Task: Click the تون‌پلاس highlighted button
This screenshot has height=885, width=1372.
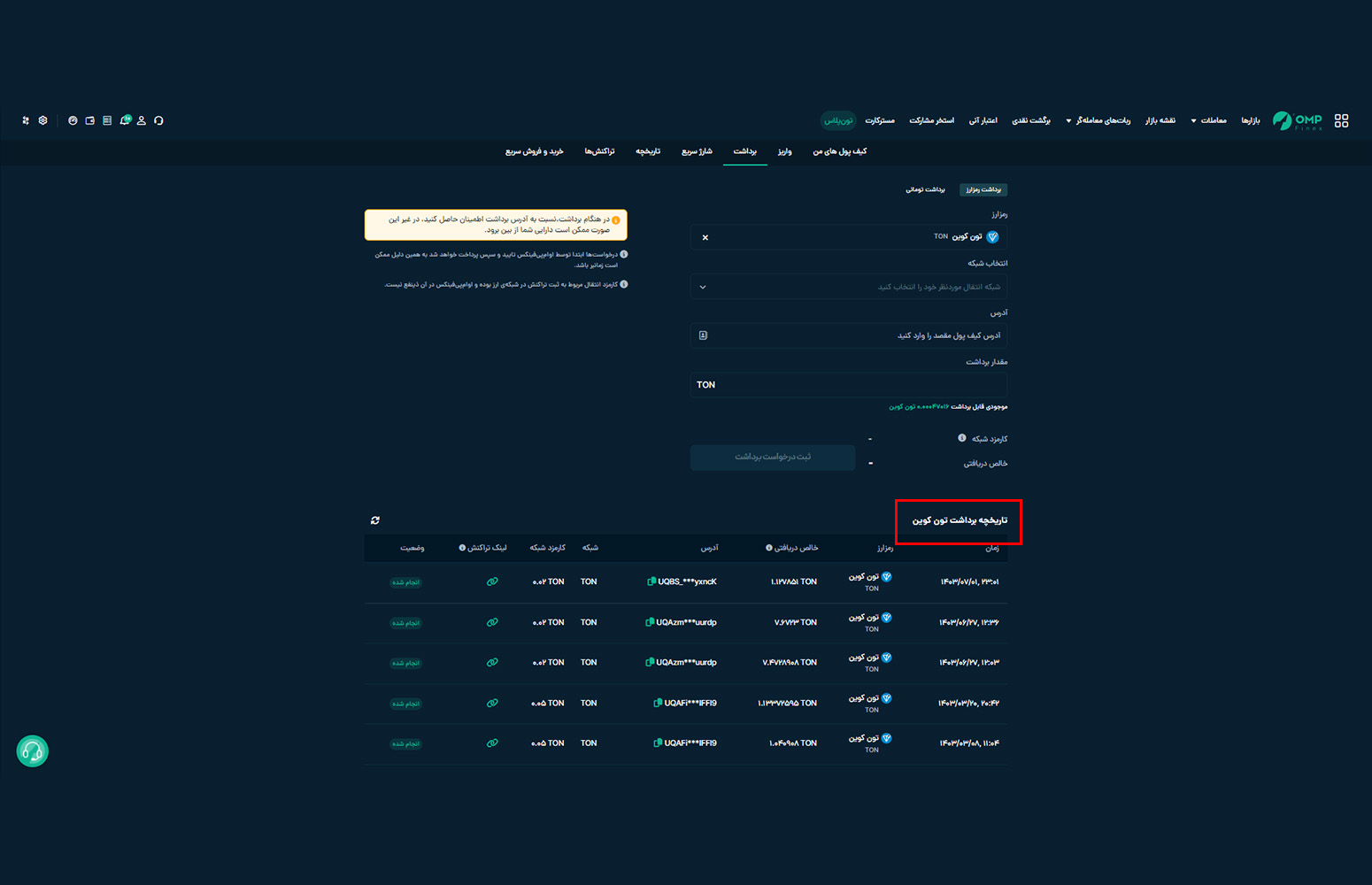Action: pyautogui.click(x=838, y=120)
